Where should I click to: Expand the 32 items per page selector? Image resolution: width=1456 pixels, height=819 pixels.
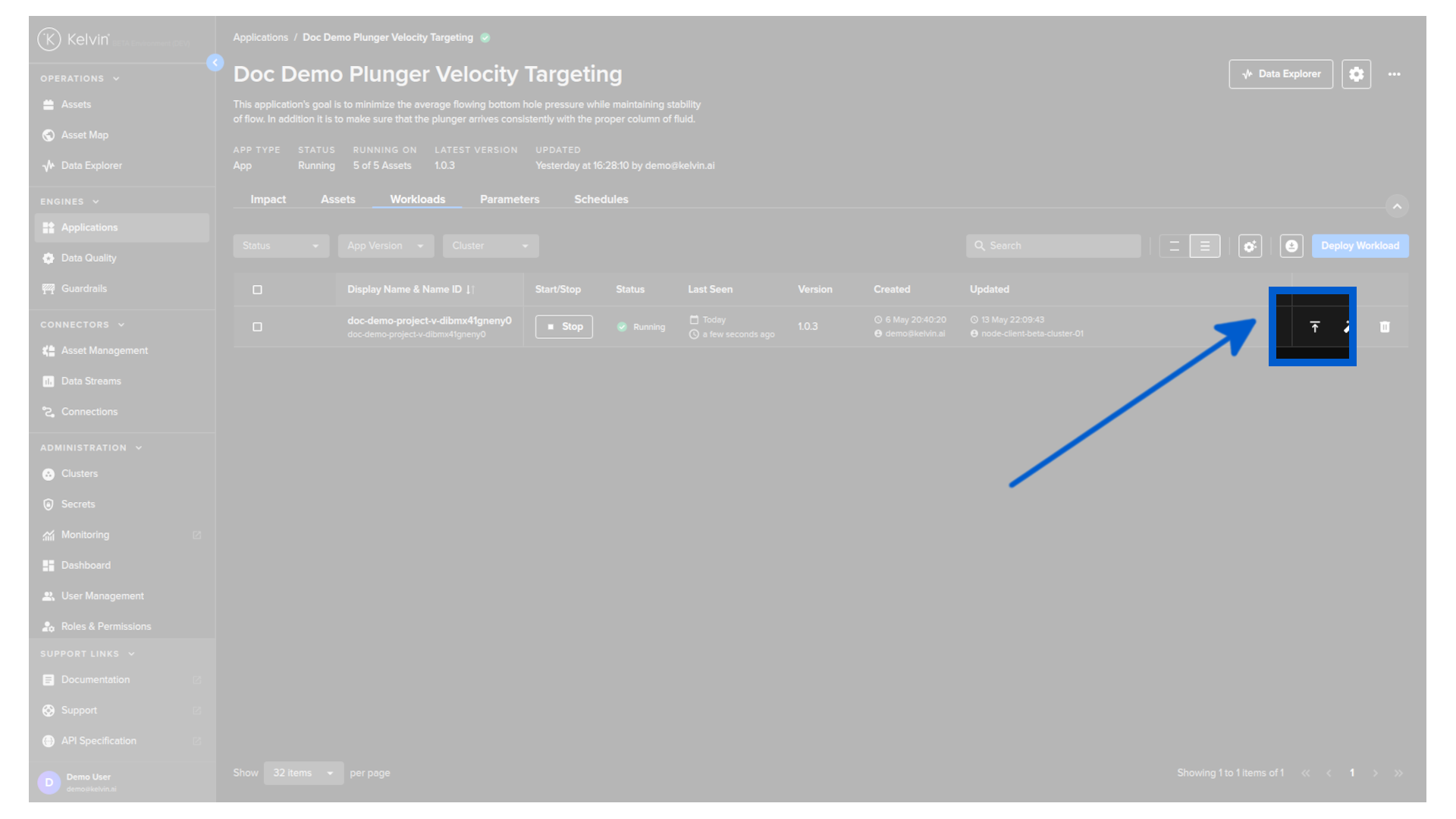303,773
